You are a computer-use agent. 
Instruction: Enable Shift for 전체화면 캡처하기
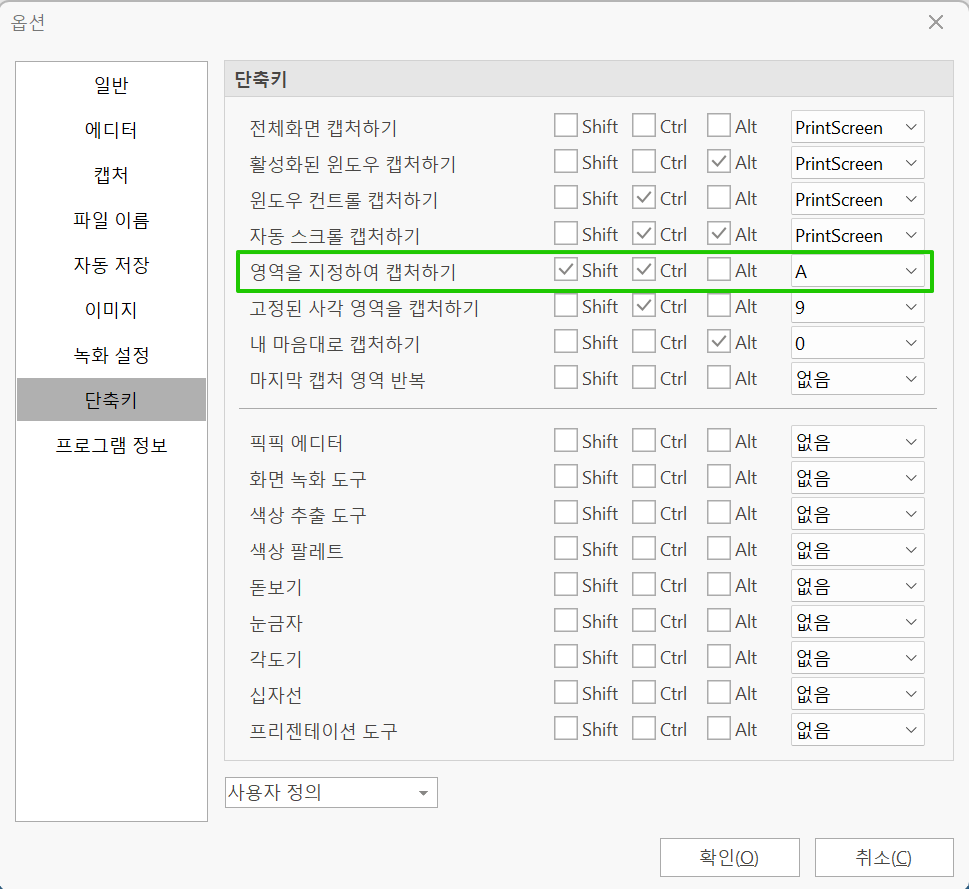(x=567, y=125)
